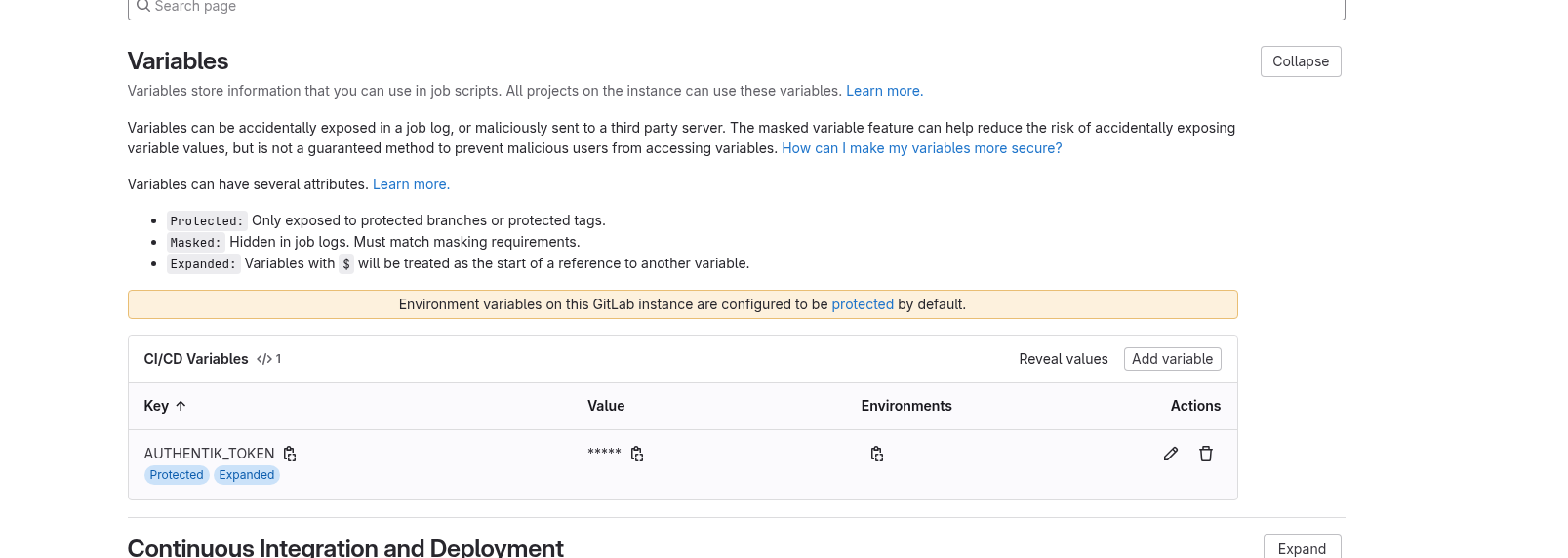The image size is (1568, 558).
Task: Click the Key column header
Action: coord(156,406)
